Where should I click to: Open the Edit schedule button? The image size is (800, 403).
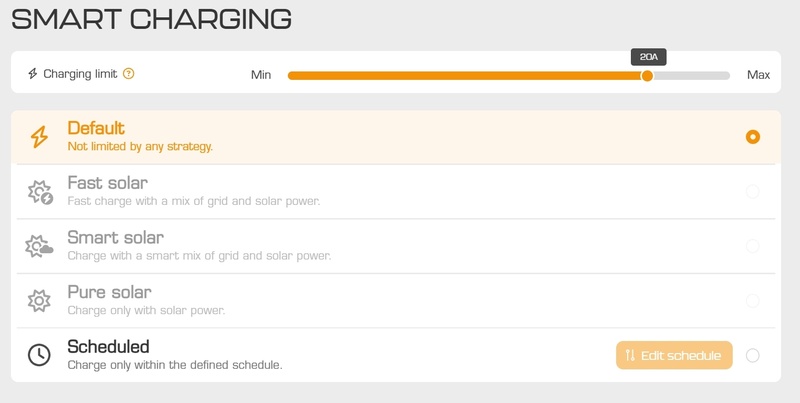click(x=674, y=355)
